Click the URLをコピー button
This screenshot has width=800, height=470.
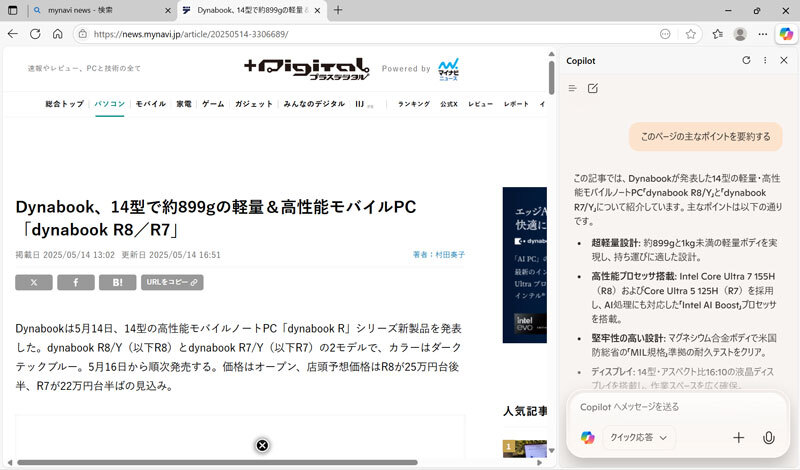point(172,282)
